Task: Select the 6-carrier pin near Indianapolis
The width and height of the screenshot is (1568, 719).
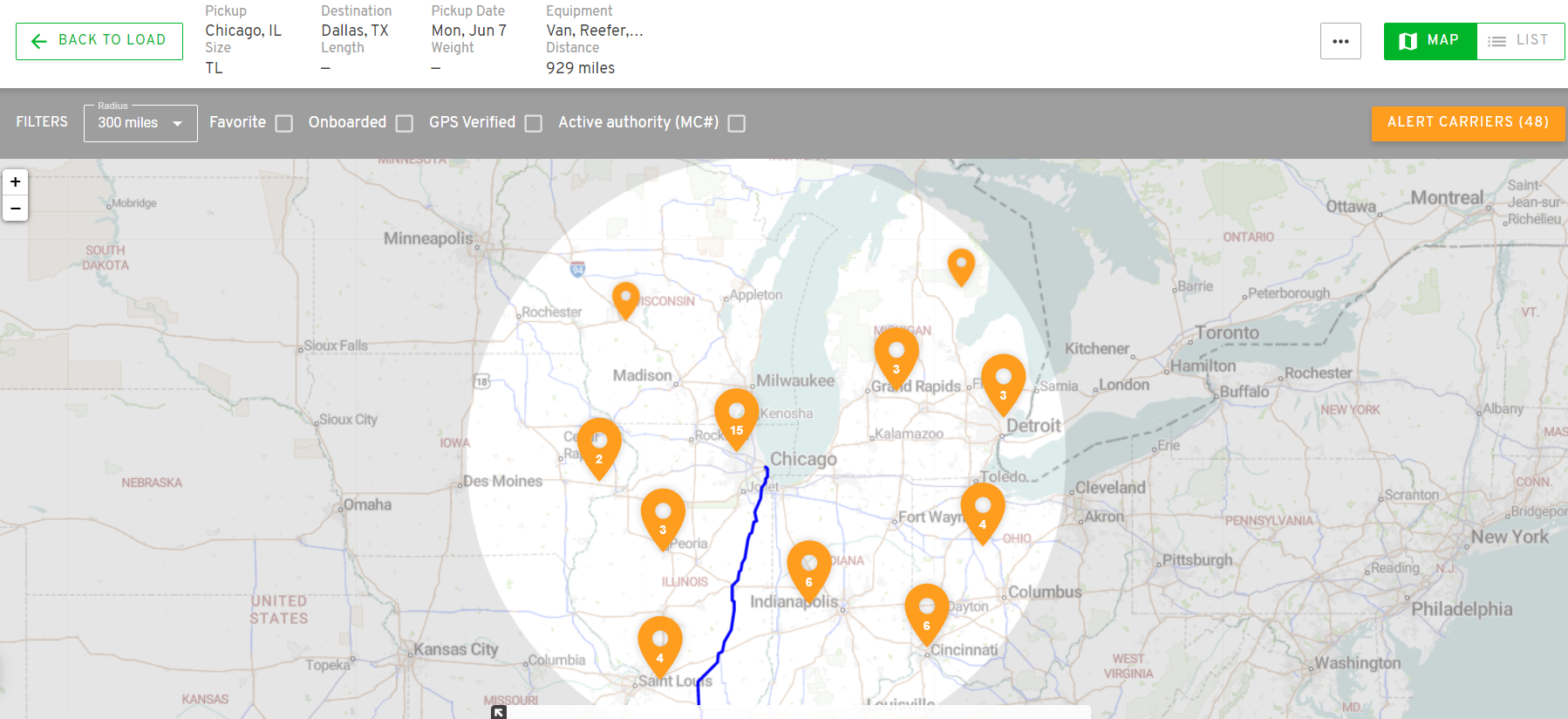Action: coord(809,571)
